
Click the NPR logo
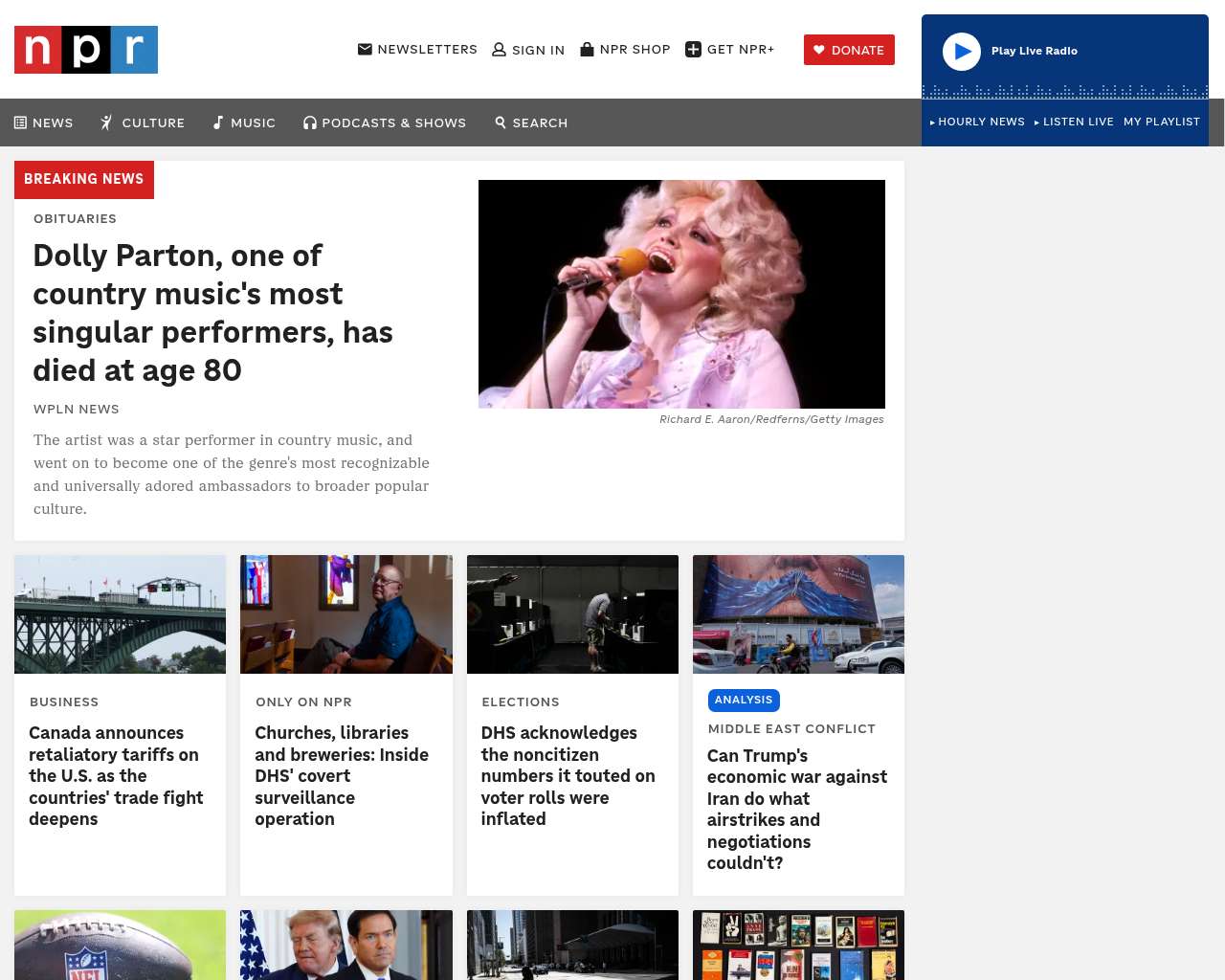86,50
